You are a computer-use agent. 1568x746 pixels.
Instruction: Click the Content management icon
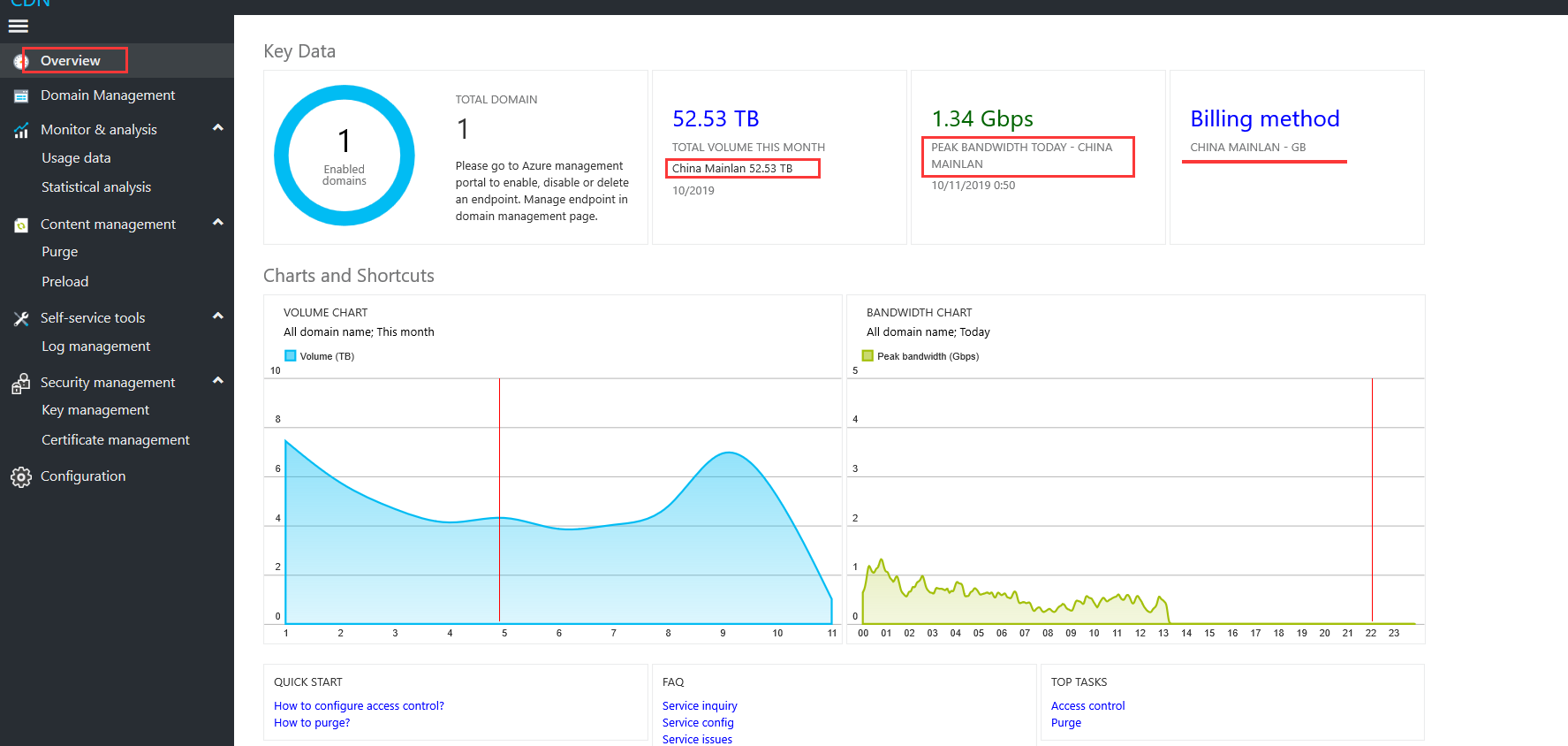click(21, 225)
